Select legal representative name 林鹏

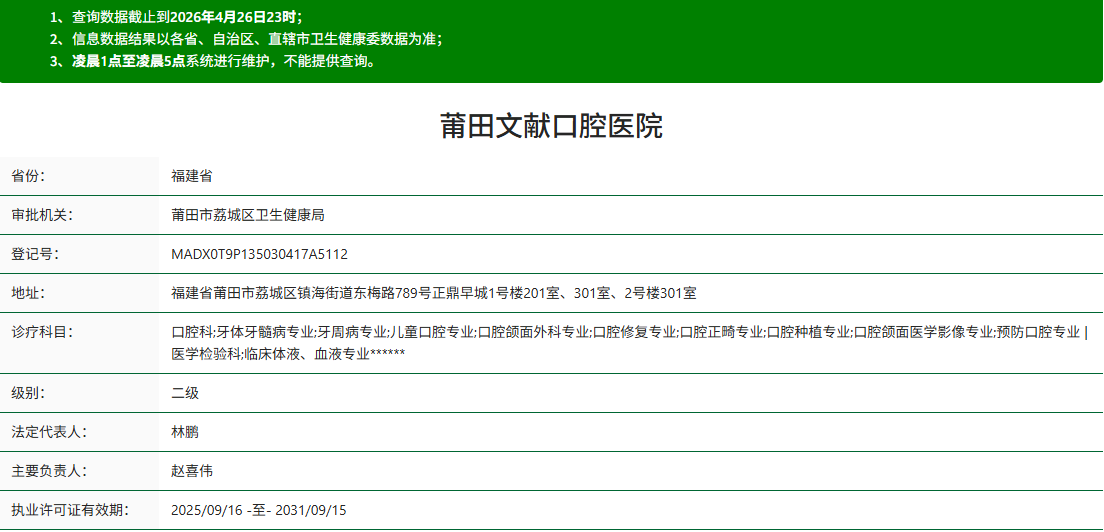(x=185, y=432)
